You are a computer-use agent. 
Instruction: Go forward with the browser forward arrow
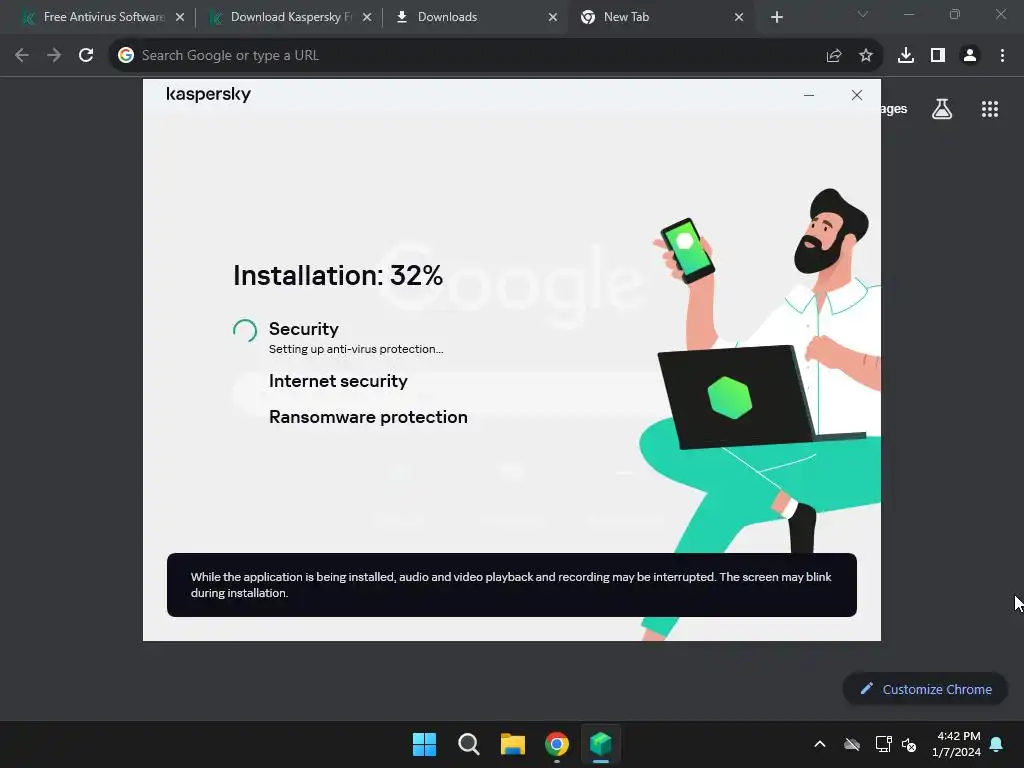54,56
